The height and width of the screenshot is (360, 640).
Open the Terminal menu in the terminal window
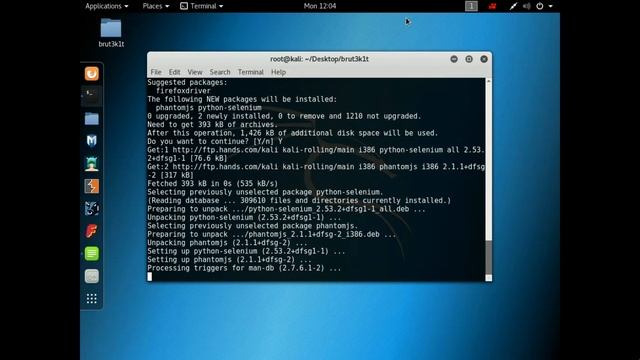click(251, 72)
